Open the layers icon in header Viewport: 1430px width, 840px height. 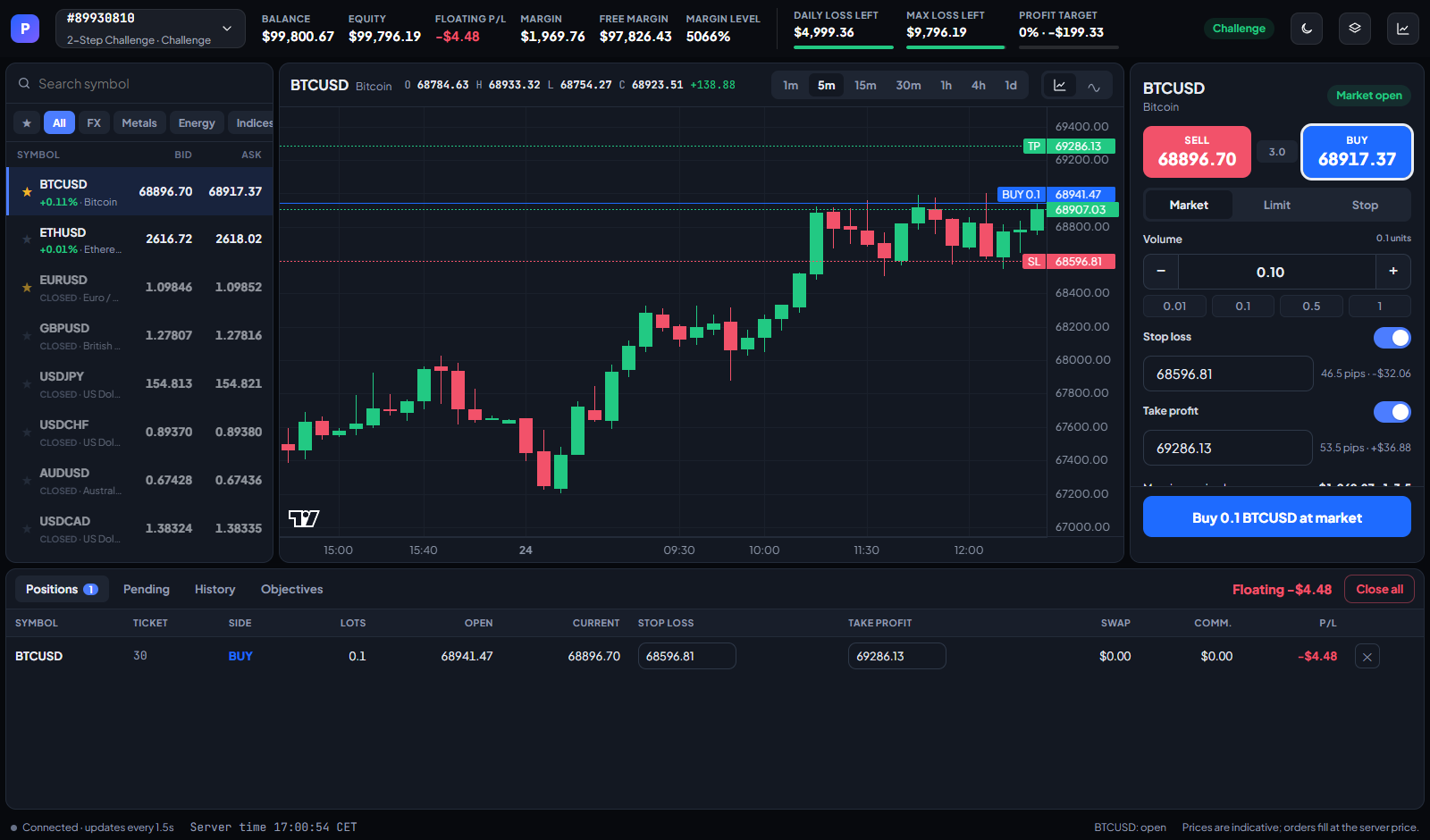(1355, 29)
